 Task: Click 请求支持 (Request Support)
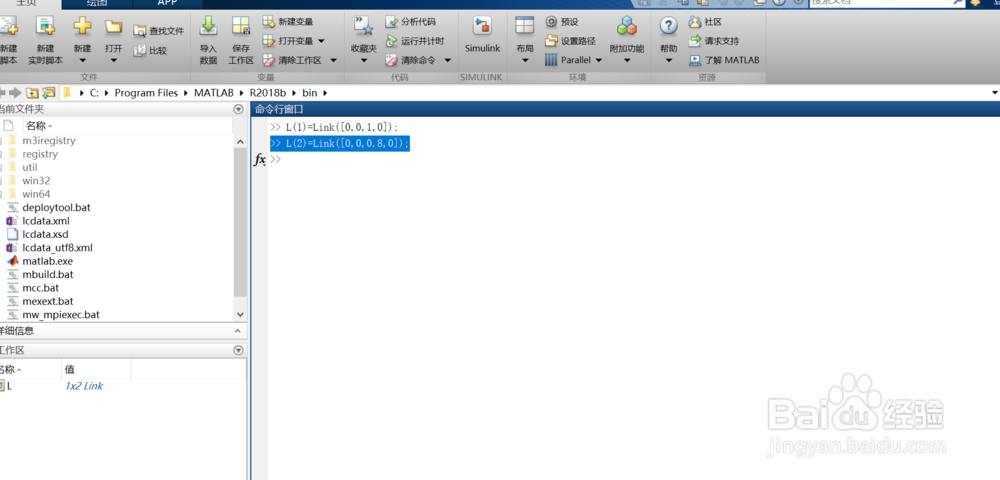714,41
